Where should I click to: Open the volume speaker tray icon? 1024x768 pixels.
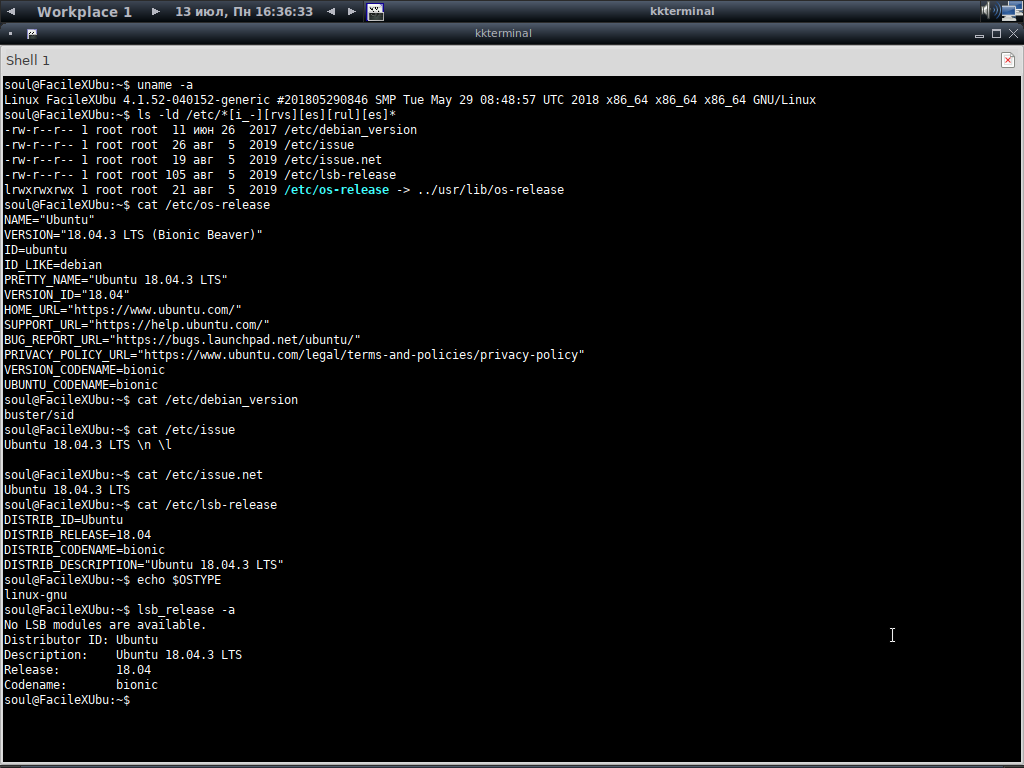point(989,10)
